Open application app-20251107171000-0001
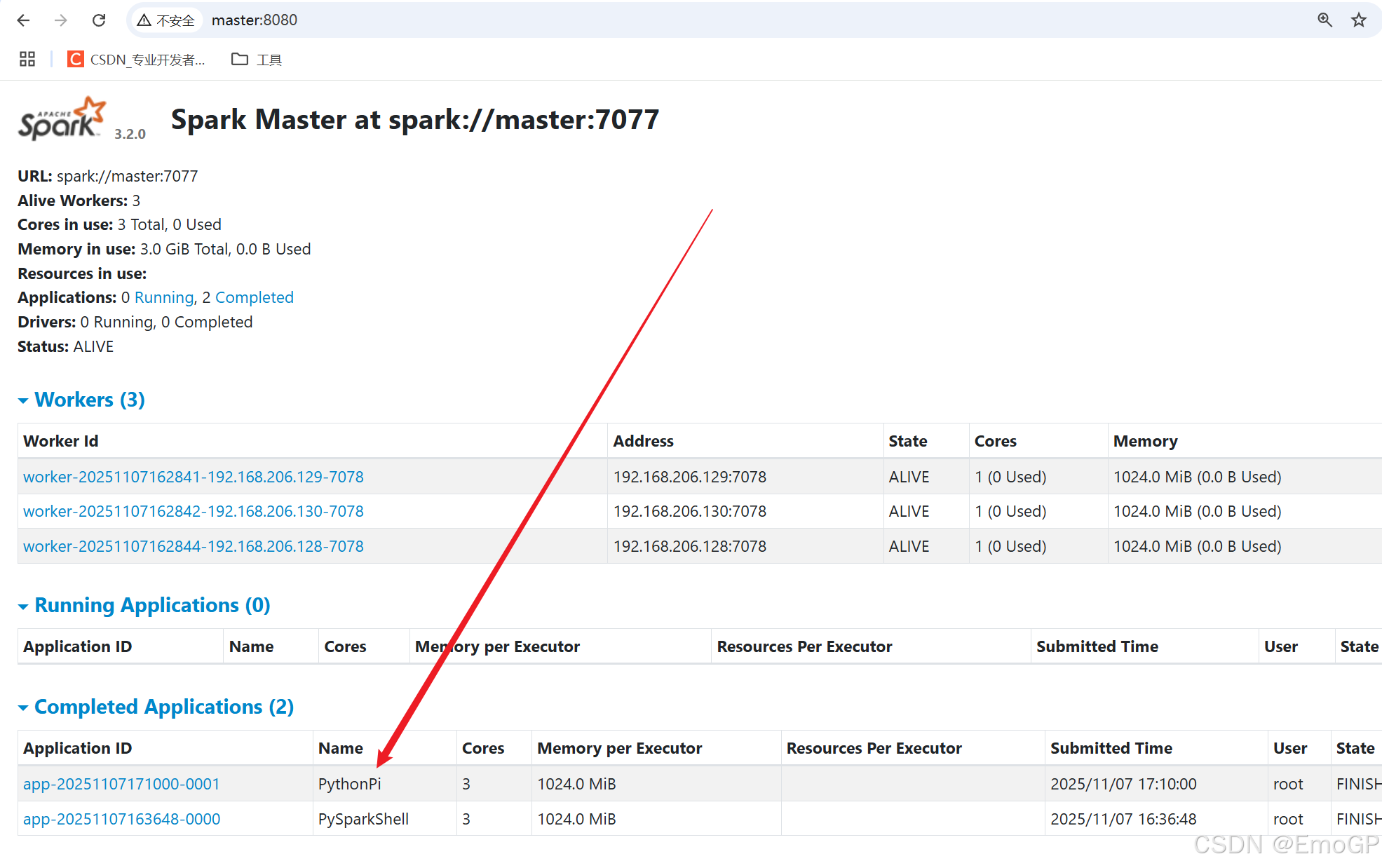1382x868 pixels. click(x=121, y=784)
